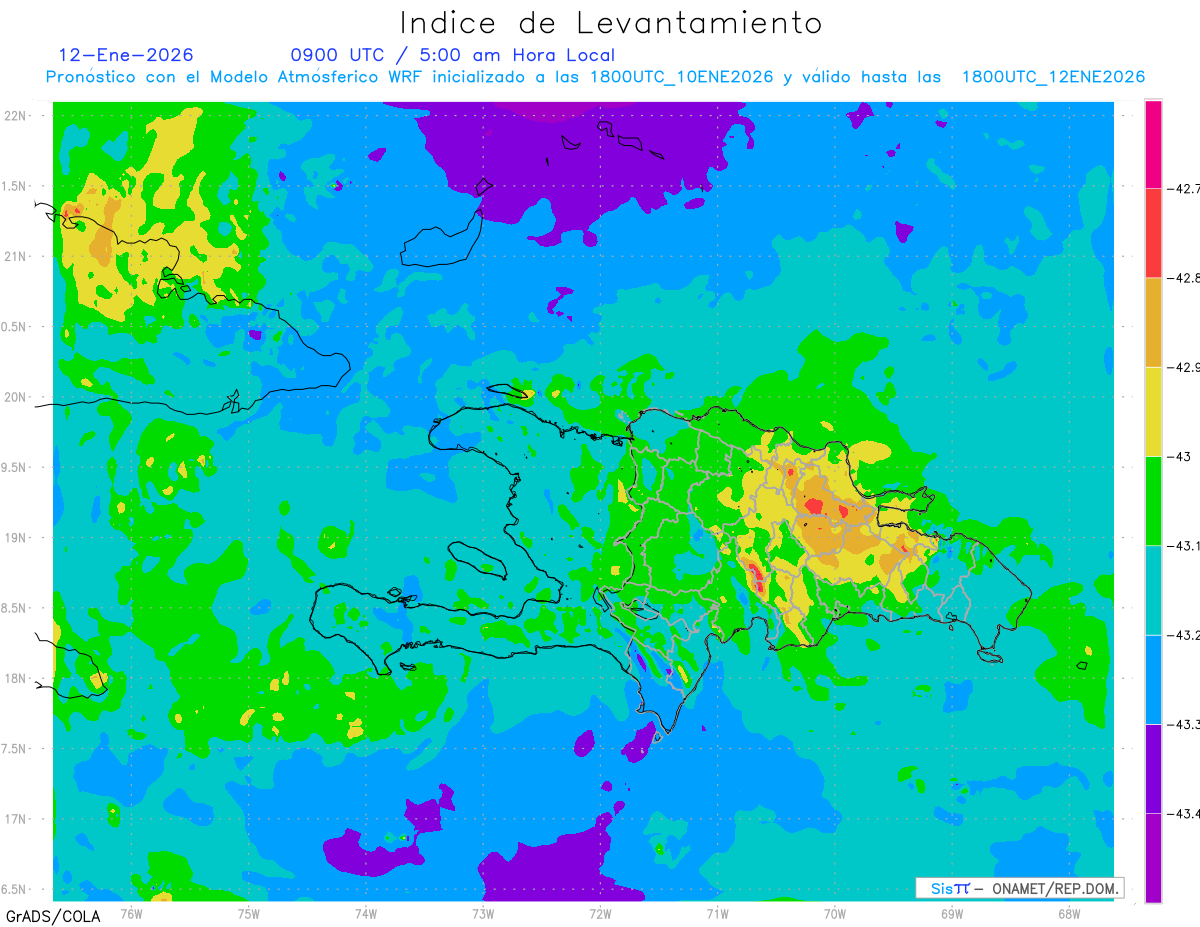Screen dimensions: 1200x927
Task: Click the '-43.1' legend value
Action: coord(1183,546)
